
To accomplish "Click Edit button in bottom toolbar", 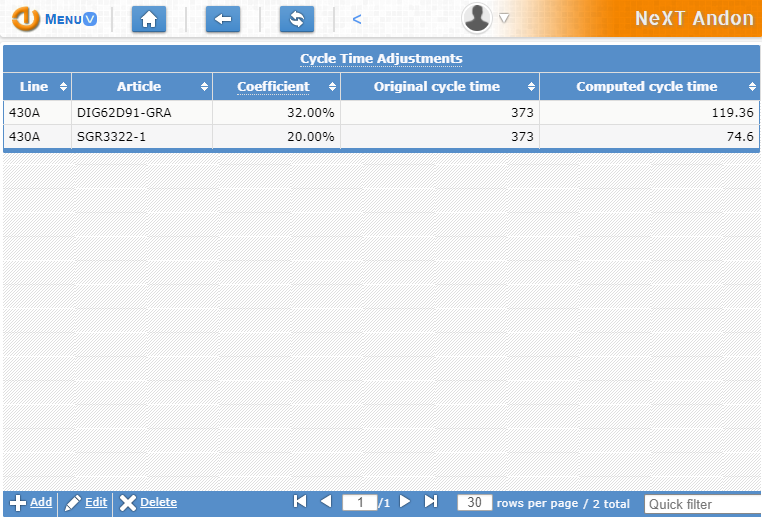I will 86,503.
